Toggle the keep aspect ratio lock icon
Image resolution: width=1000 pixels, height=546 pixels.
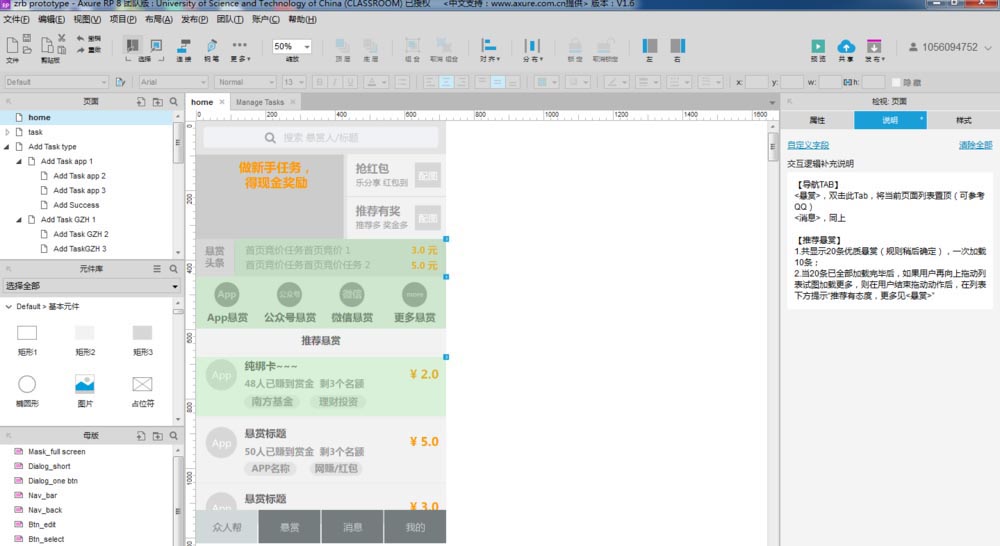click(x=846, y=82)
